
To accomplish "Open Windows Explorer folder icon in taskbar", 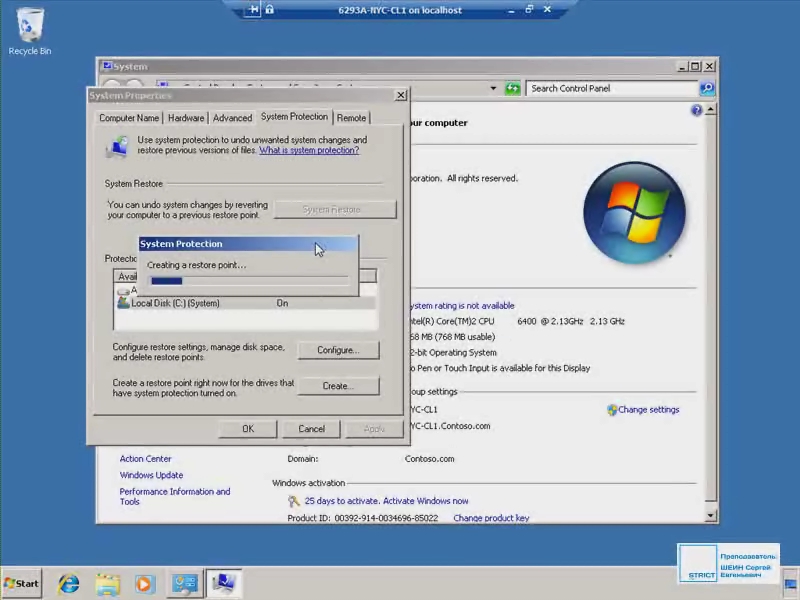I will pos(107,583).
